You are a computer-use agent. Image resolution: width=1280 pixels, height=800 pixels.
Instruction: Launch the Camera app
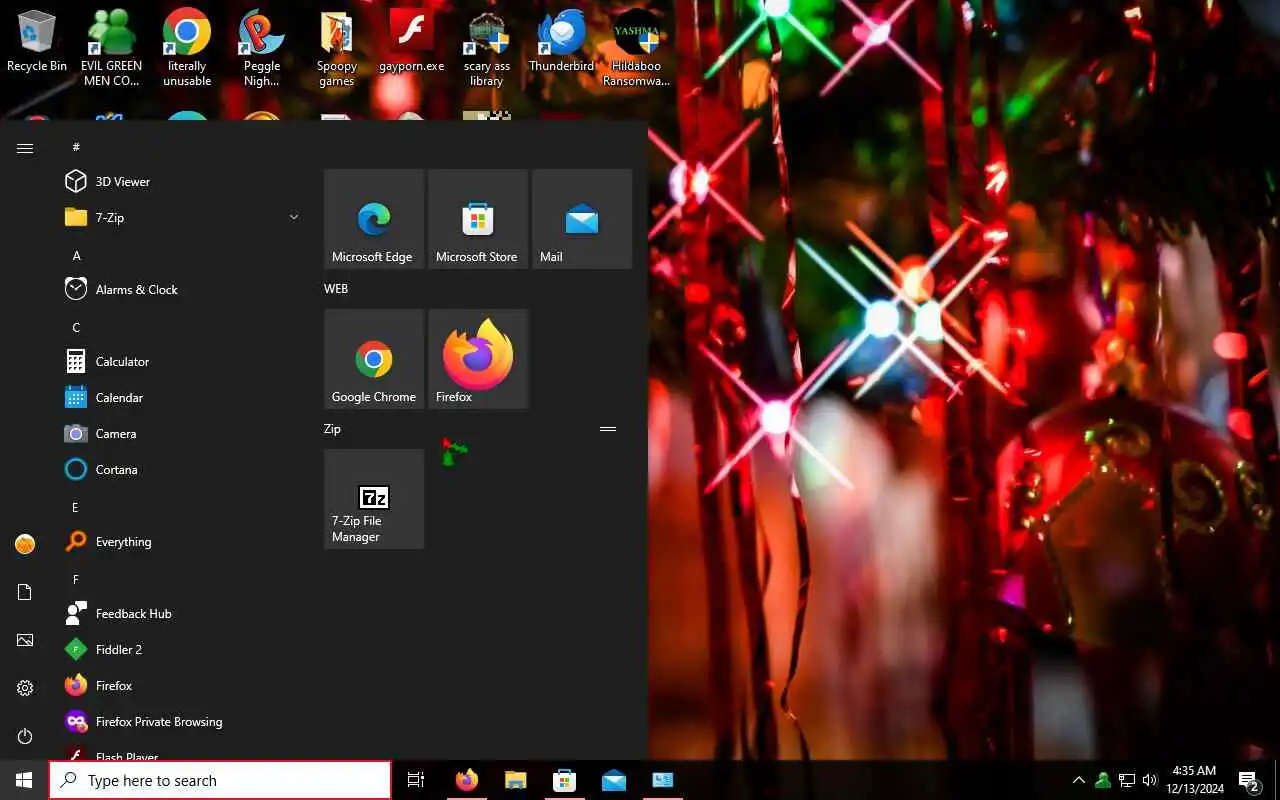[180, 433]
